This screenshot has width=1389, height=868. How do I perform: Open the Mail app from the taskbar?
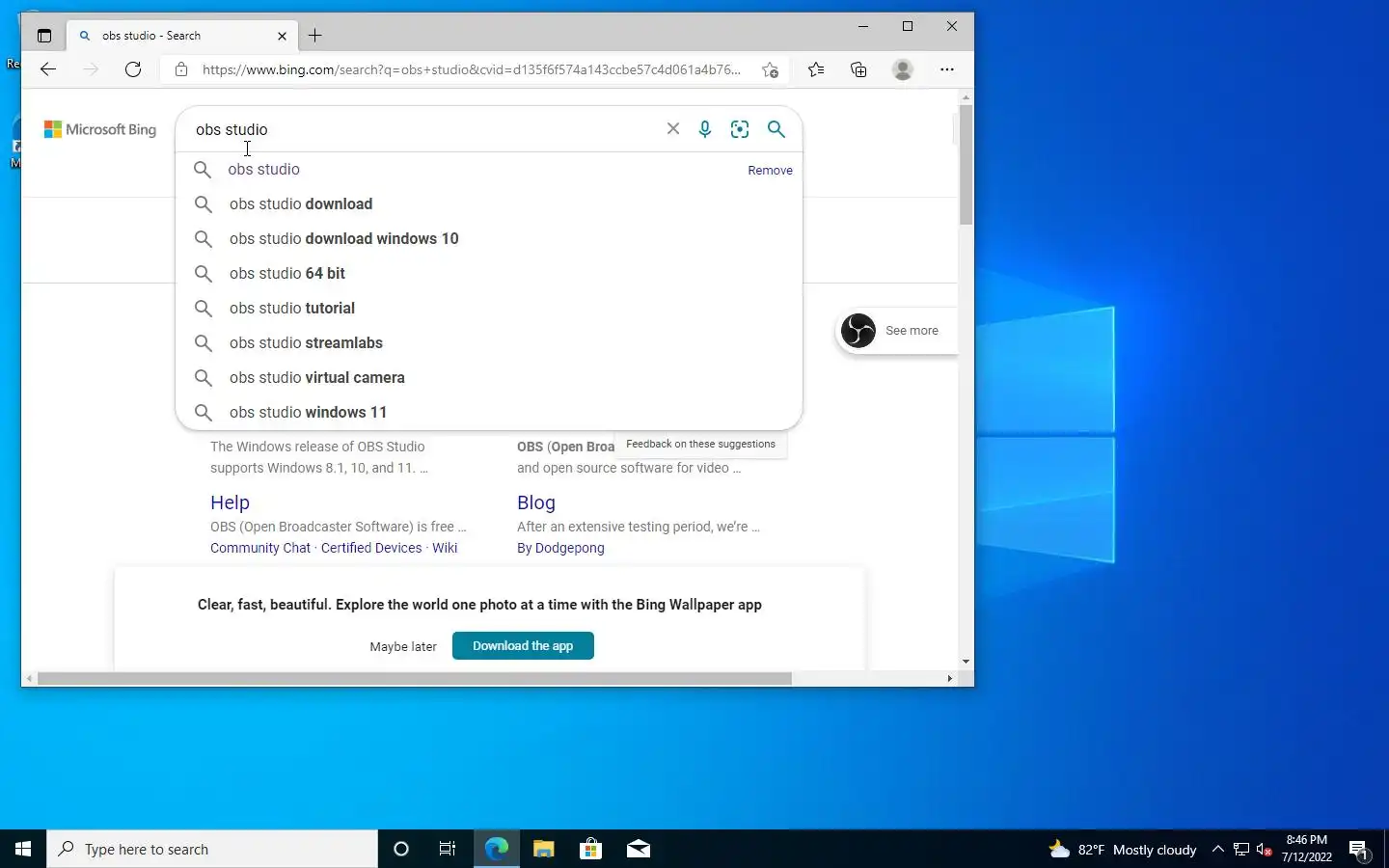click(x=639, y=849)
